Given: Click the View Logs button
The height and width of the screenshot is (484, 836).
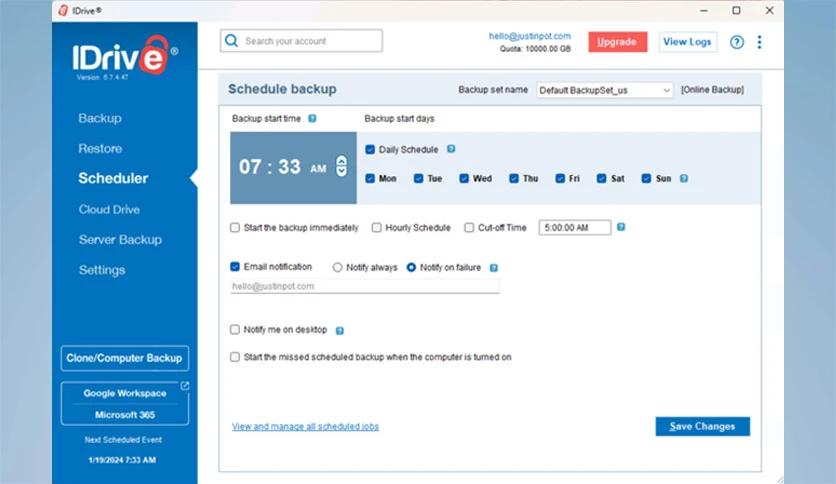Looking at the screenshot, I should pyautogui.click(x=687, y=42).
